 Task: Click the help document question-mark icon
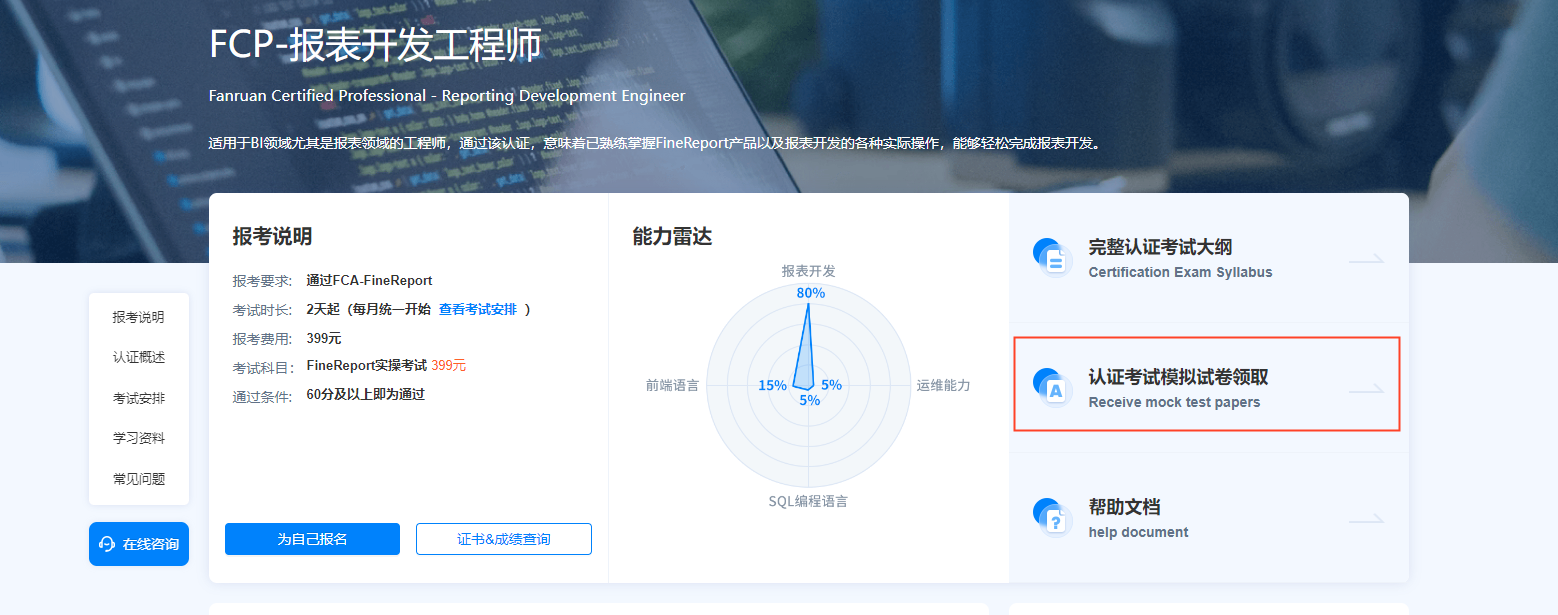point(1052,518)
